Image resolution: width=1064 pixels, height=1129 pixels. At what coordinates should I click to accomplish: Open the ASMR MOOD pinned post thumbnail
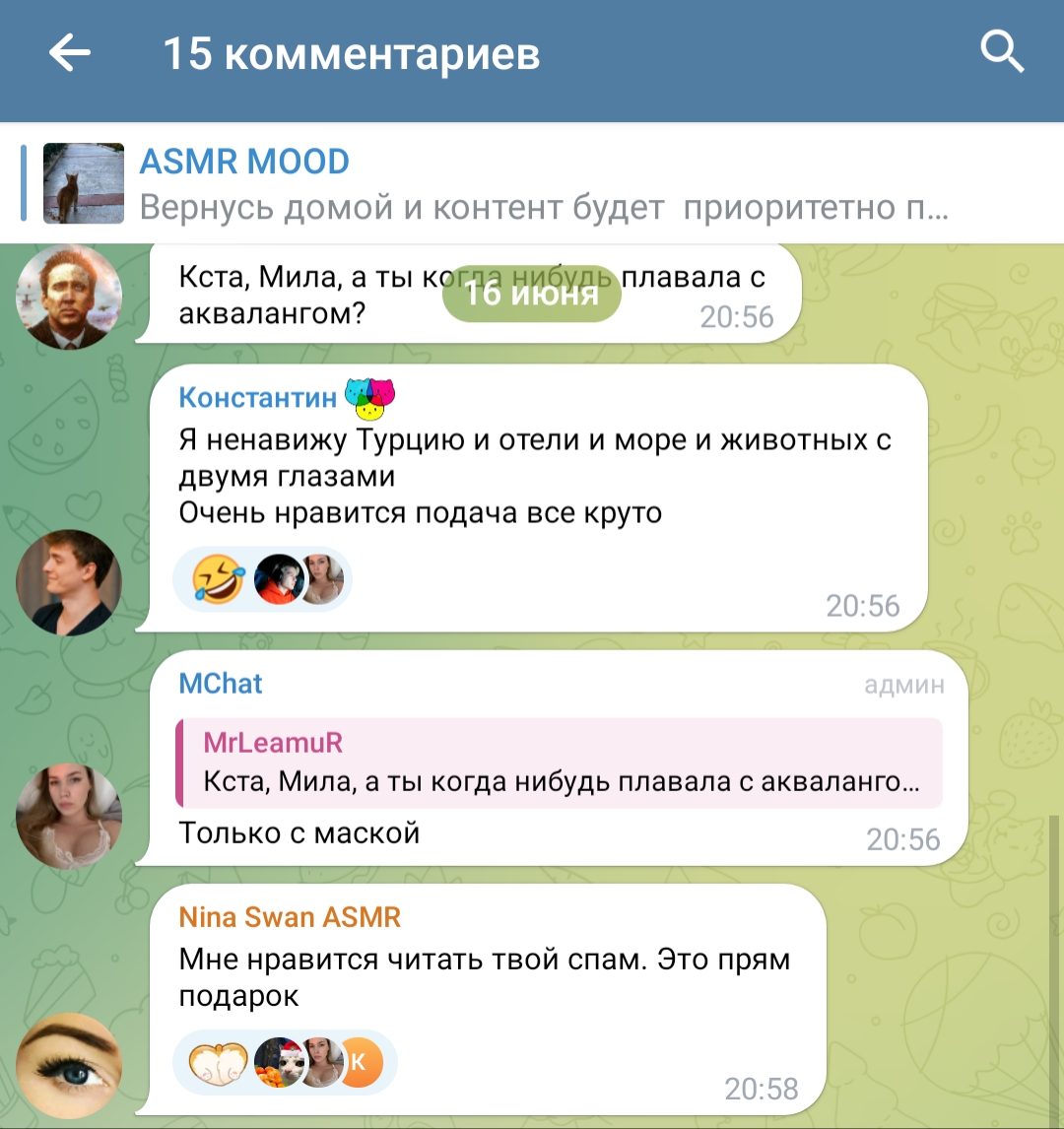[x=84, y=183]
